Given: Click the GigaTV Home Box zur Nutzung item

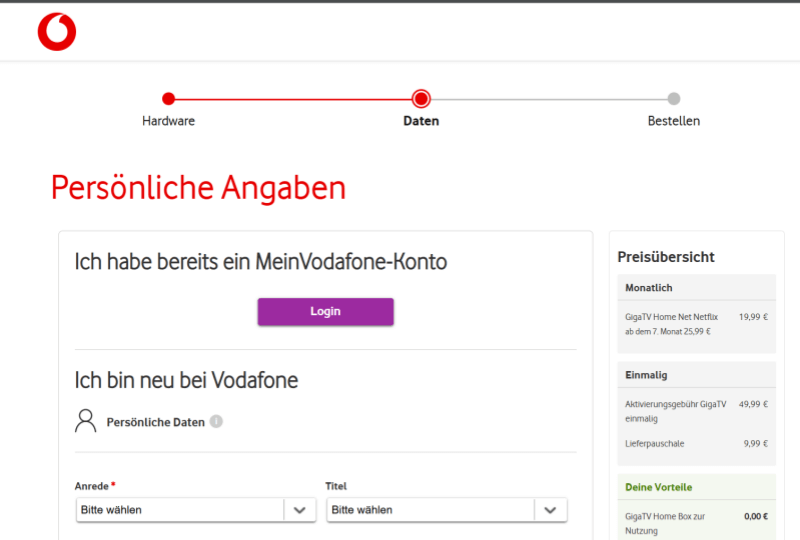Looking at the screenshot, I should [665, 524].
